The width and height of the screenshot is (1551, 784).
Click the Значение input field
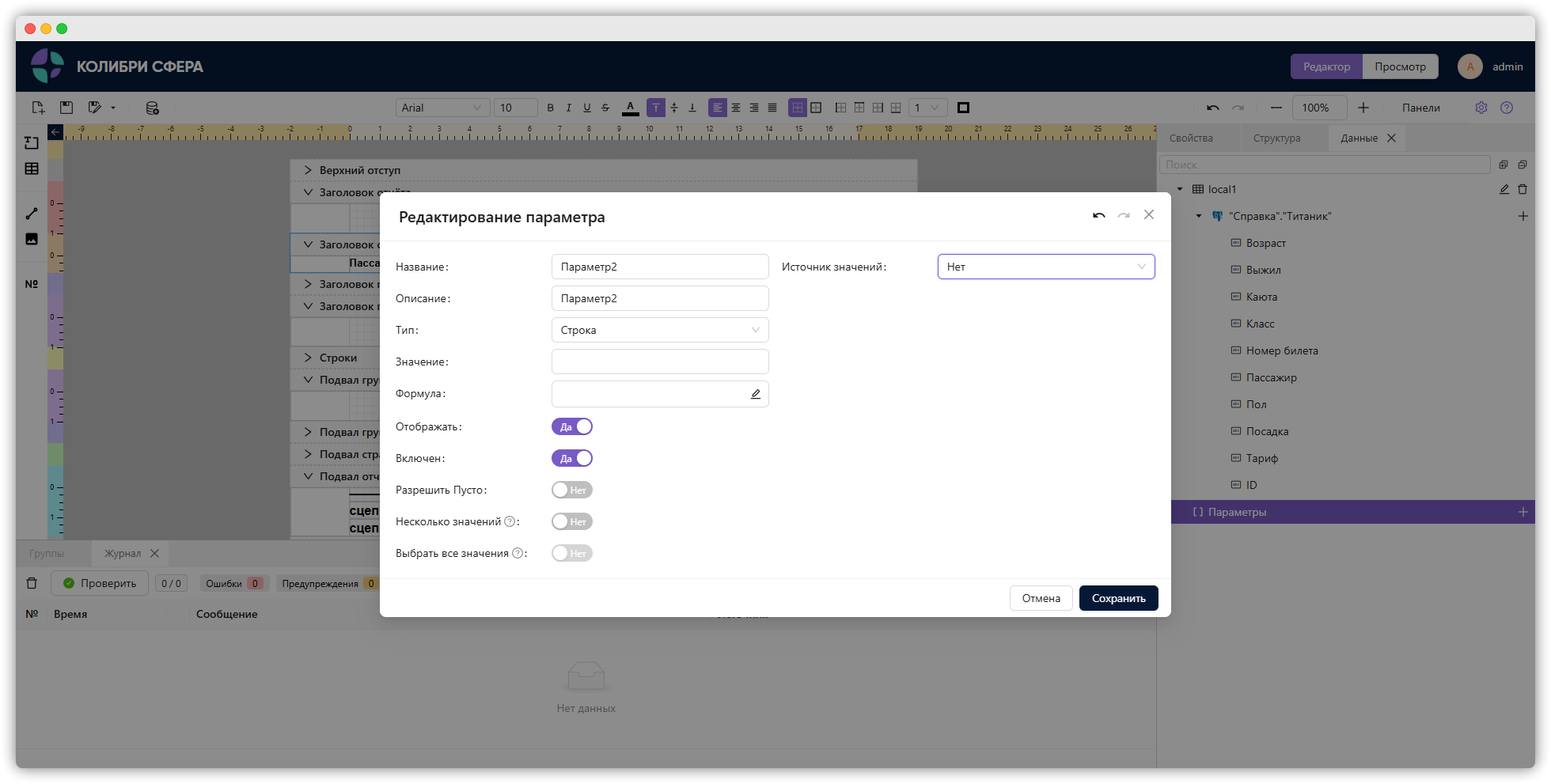click(660, 362)
